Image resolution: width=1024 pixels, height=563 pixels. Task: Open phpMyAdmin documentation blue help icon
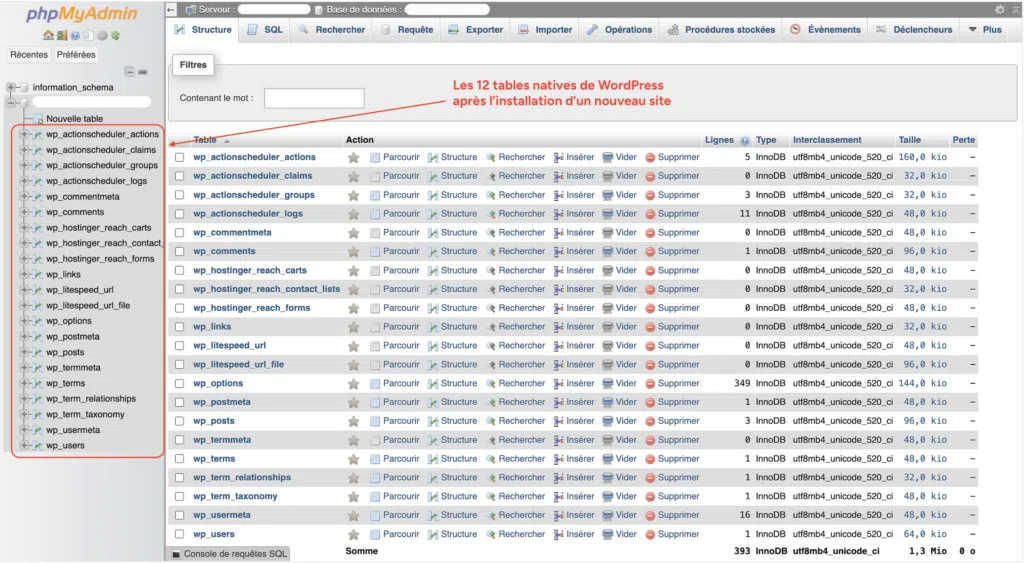(75, 35)
